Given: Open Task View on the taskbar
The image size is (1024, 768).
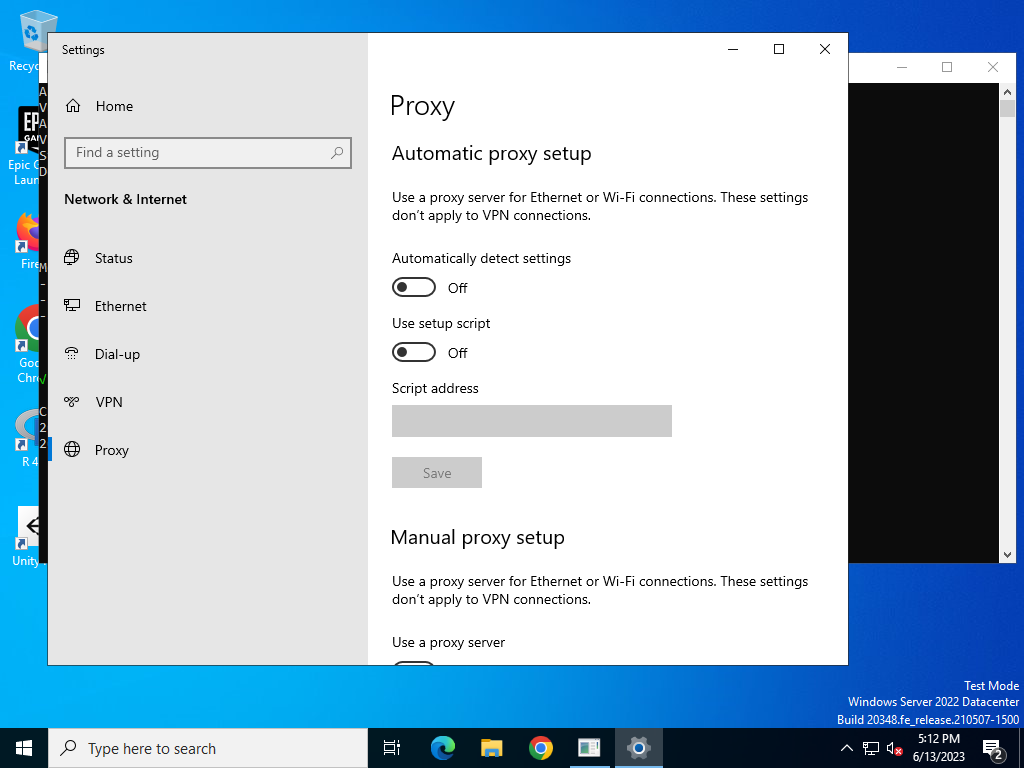Looking at the screenshot, I should click(392, 748).
